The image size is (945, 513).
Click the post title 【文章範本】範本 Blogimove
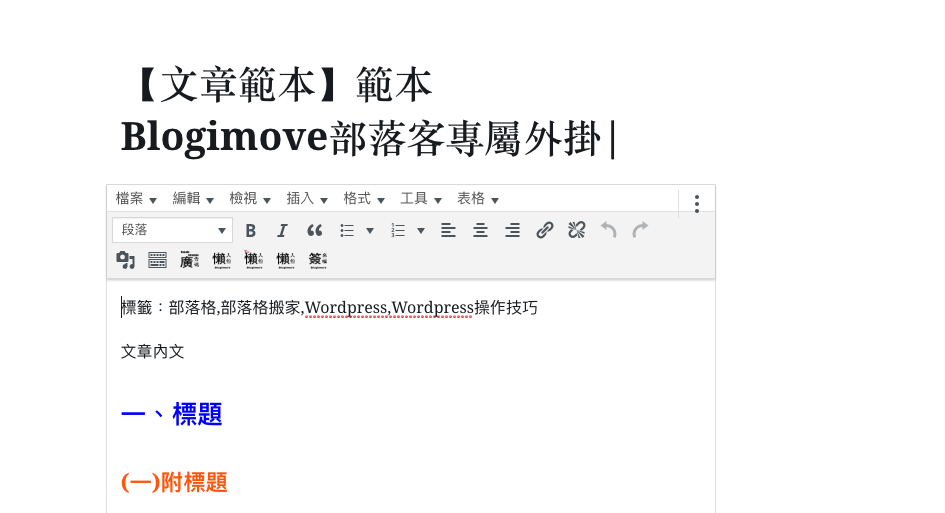pos(368,111)
